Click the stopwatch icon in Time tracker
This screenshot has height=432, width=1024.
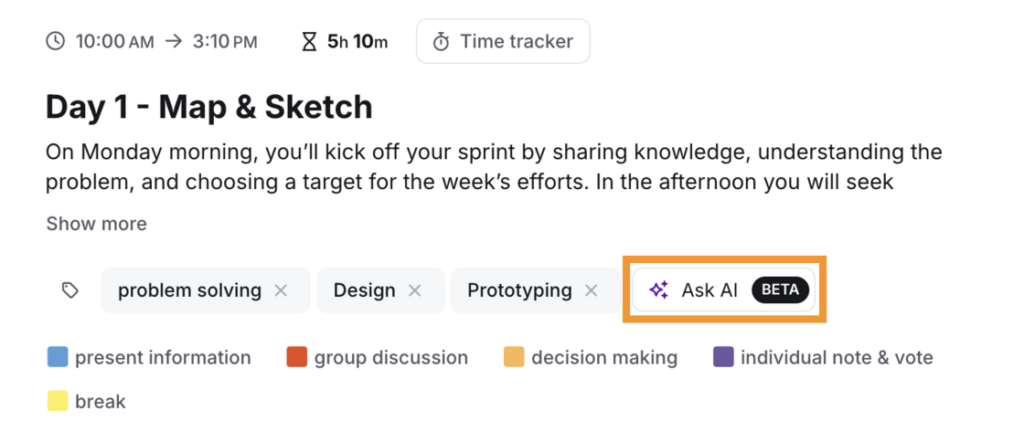(x=440, y=42)
